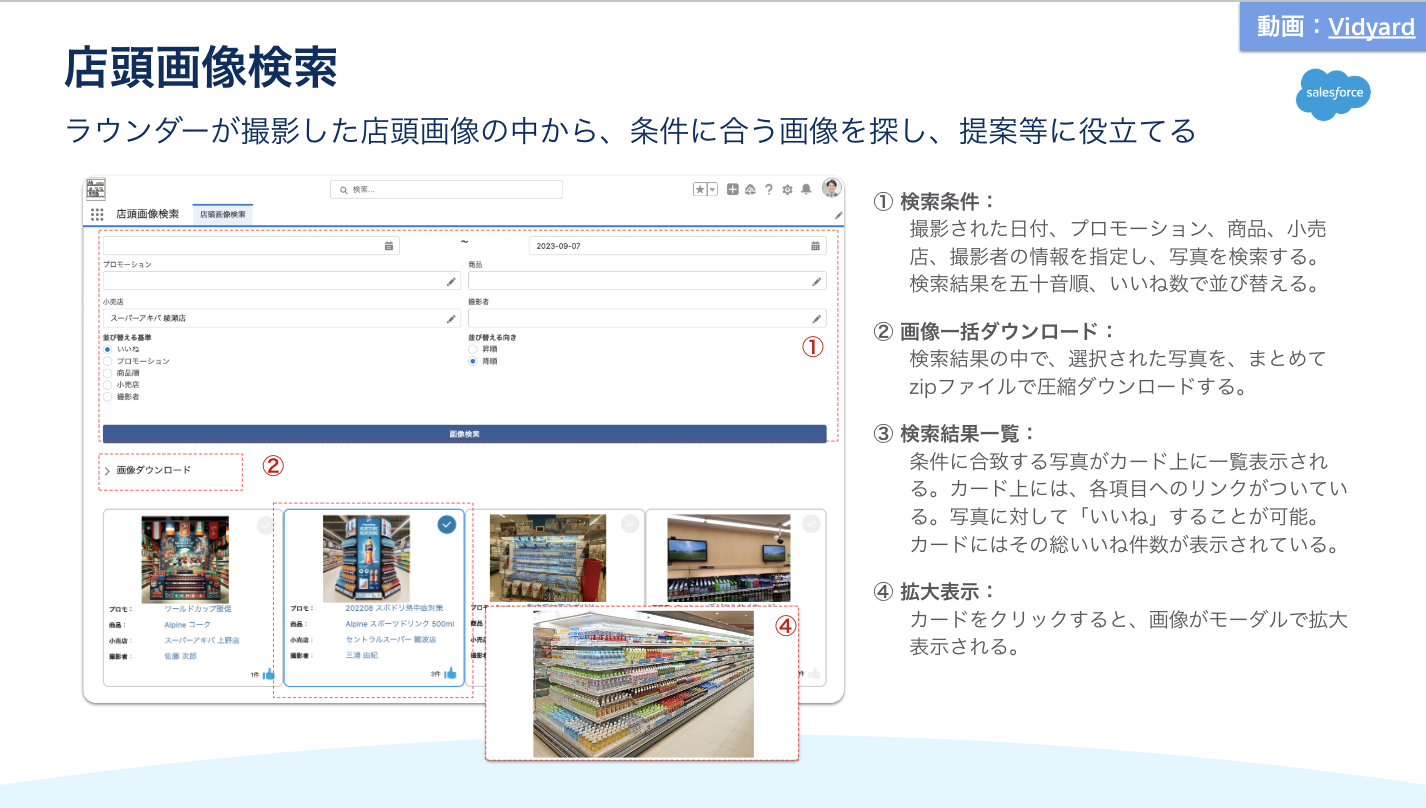Image resolution: width=1426 pixels, height=808 pixels.
Task: Click the 商品 lookup field
Action: coord(647,281)
